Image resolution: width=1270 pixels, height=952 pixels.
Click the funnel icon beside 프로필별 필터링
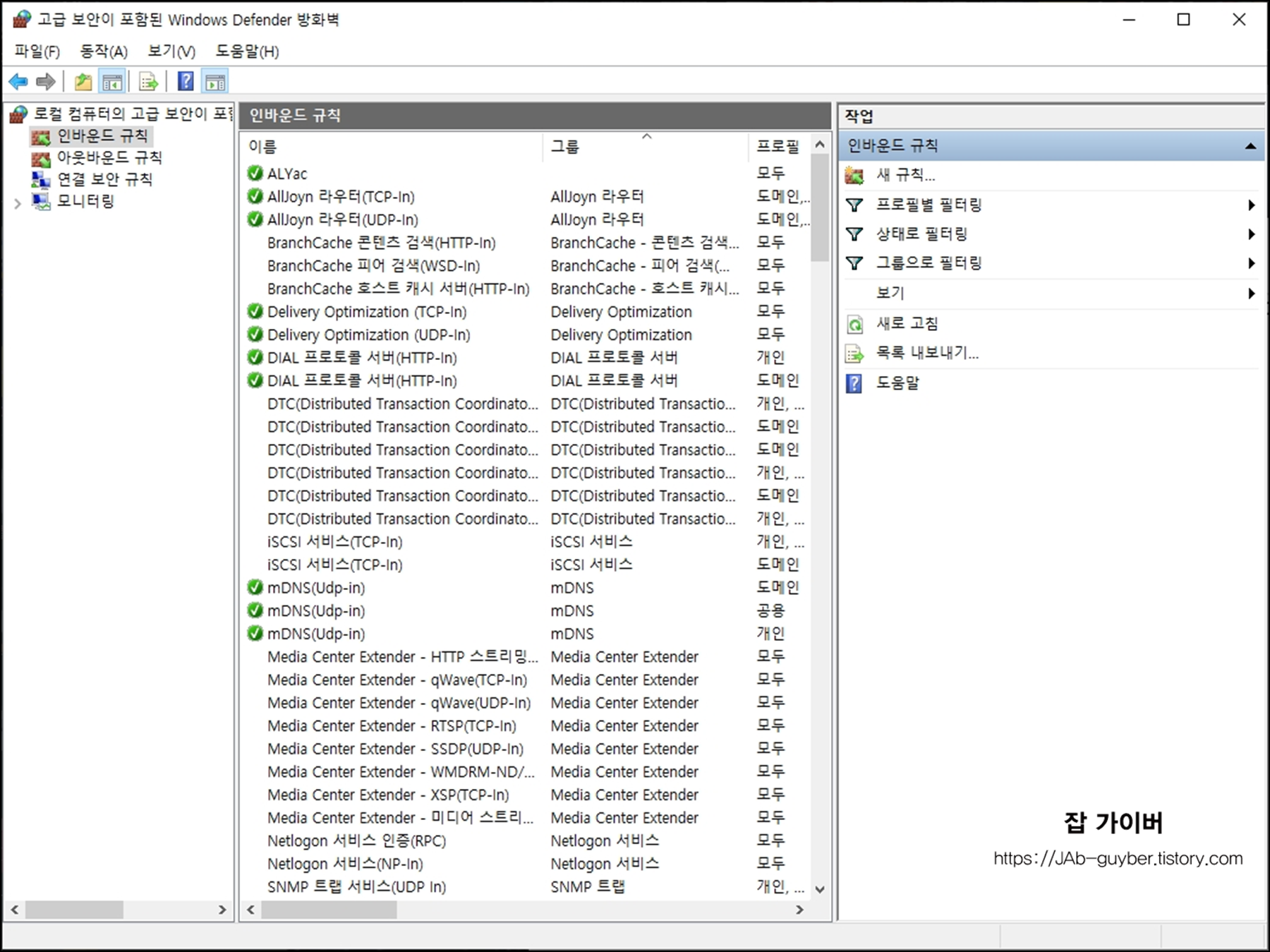pos(854,205)
